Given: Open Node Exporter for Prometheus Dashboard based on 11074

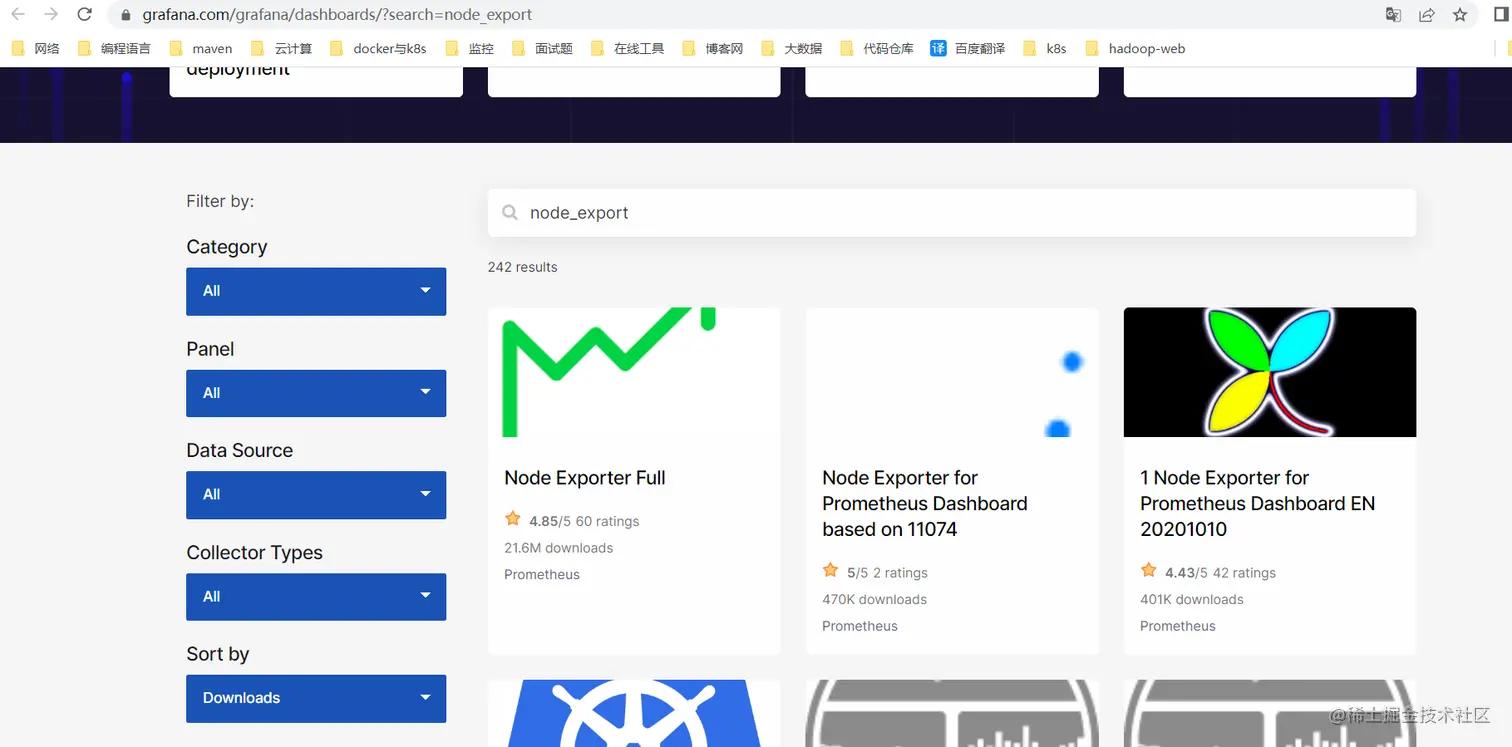Looking at the screenshot, I should tap(925, 503).
